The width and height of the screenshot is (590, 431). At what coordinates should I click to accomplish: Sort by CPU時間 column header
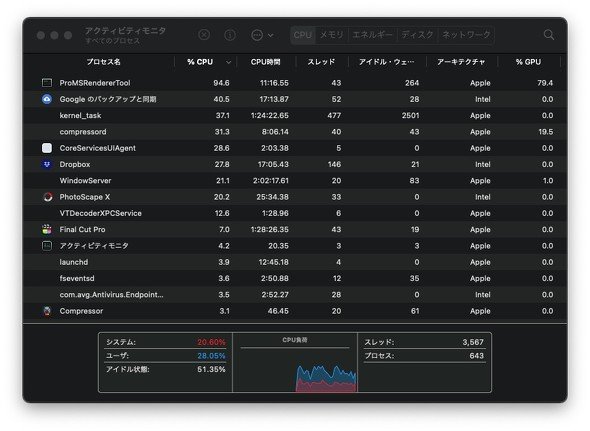tap(266, 62)
